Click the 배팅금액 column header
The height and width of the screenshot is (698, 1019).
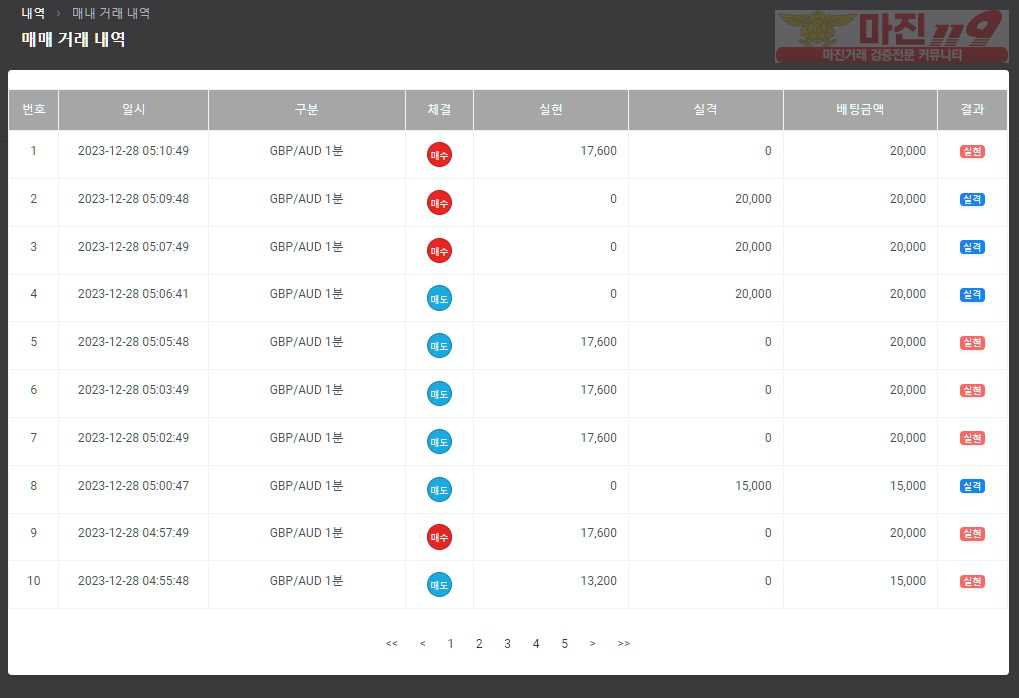[x=860, y=110]
